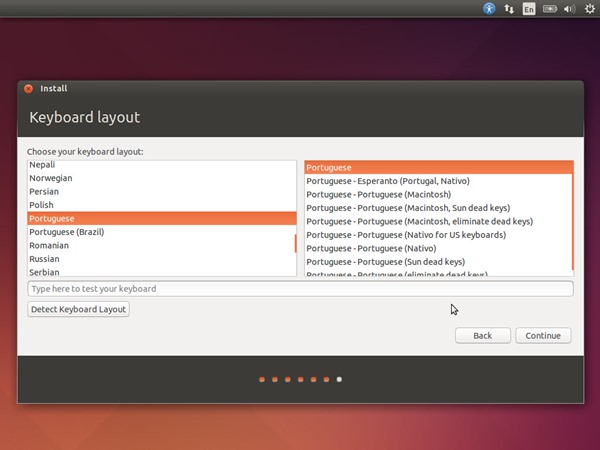600x450 pixels.
Task: Choose Portuguese (Nativo for US keyboards) variant
Action: (x=438, y=235)
